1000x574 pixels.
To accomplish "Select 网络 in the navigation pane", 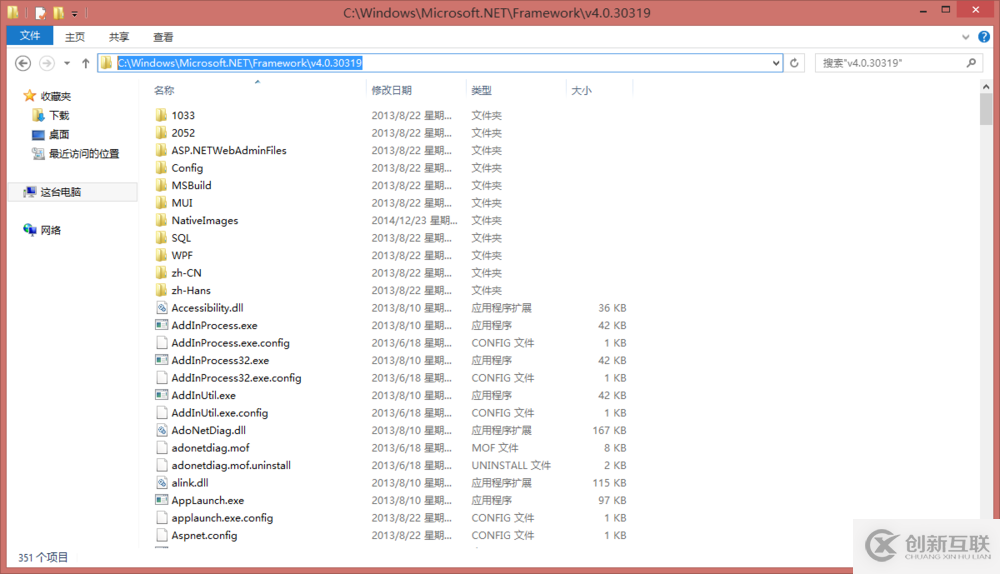I will [x=50, y=230].
